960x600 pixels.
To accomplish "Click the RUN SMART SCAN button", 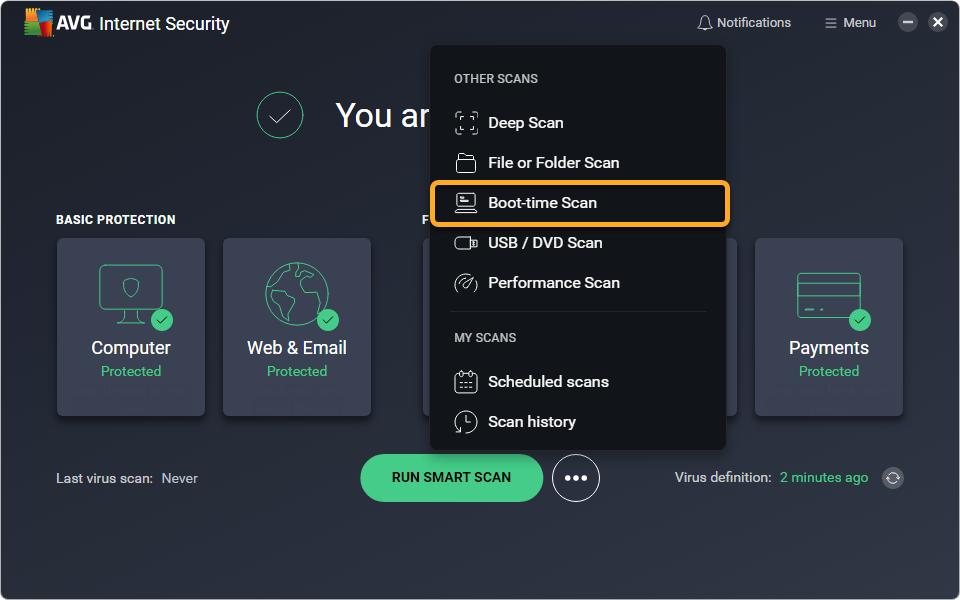I will (x=451, y=478).
